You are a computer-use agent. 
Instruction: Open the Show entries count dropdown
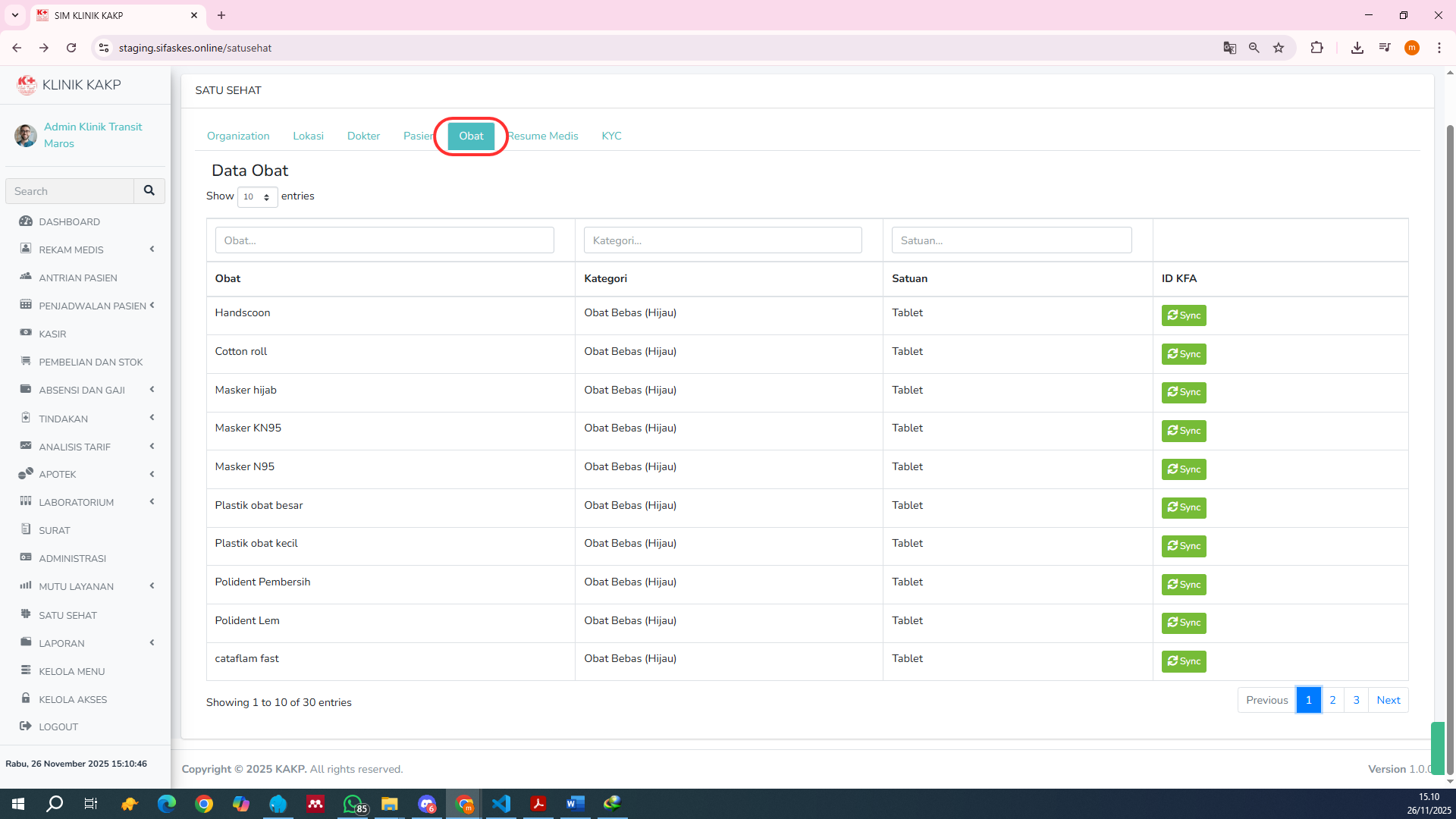pos(257,196)
